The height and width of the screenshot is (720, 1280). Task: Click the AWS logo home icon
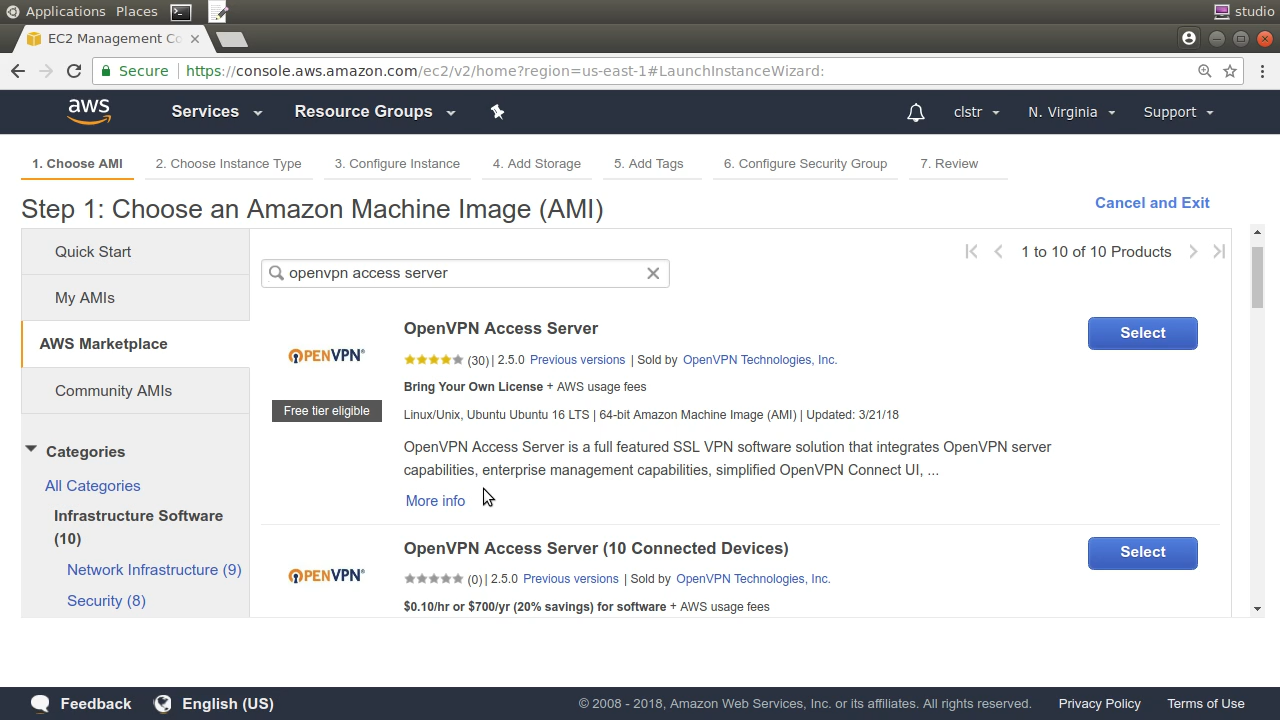point(89,112)
